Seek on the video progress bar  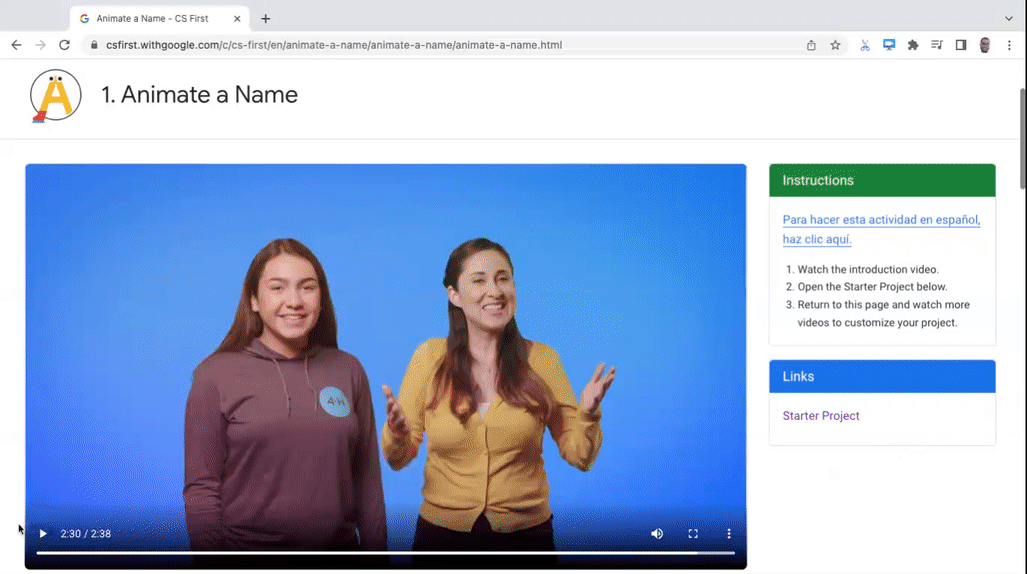[x=385, y=553]
